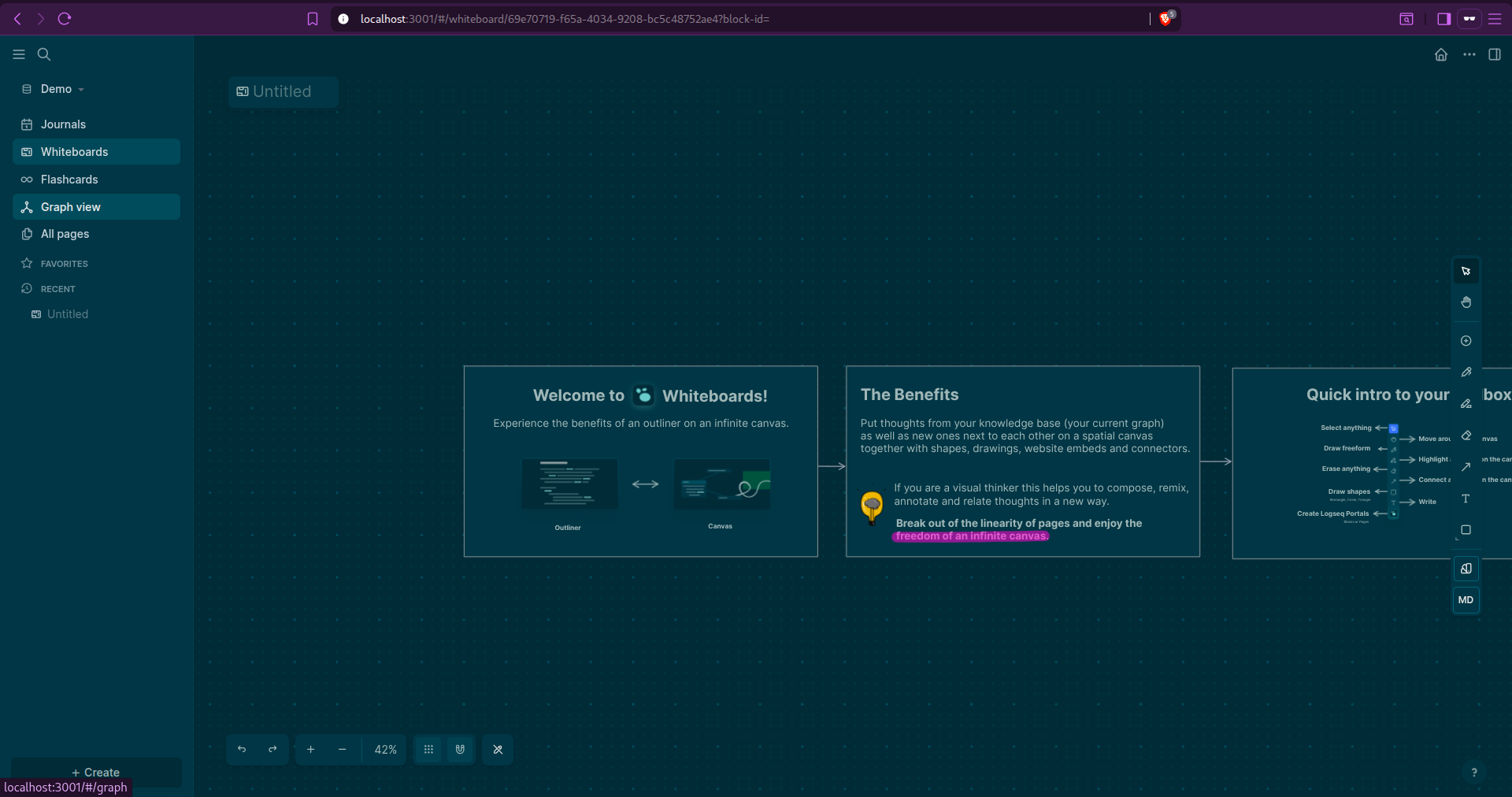
Task: Bookmark this page
Action: 313,19
